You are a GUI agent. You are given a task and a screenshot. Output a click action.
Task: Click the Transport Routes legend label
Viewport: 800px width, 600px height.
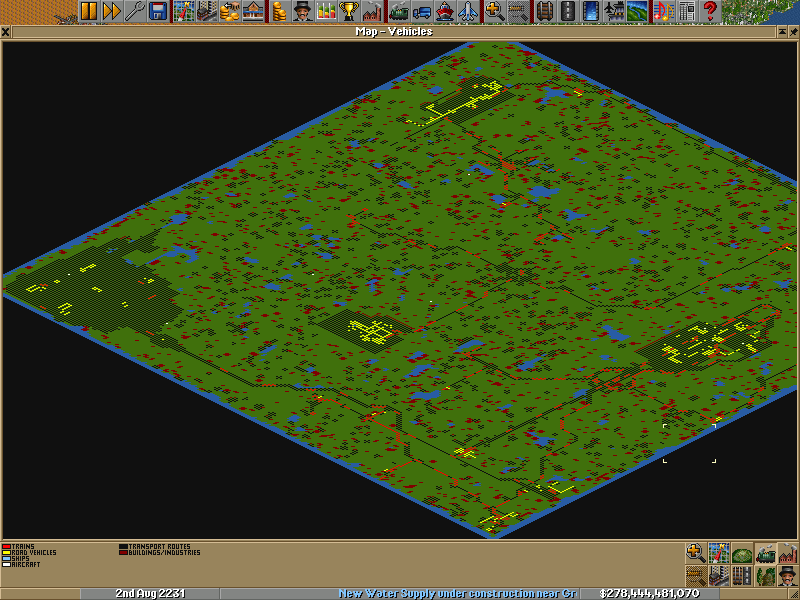(159, 546)
